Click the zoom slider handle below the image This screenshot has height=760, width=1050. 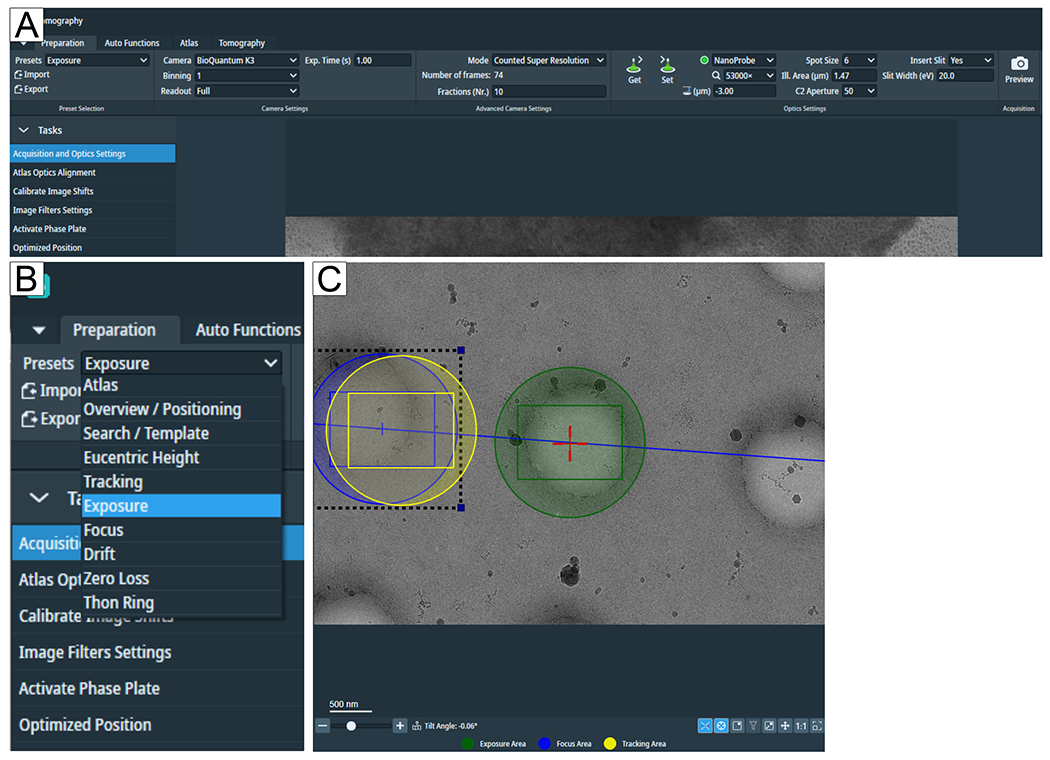[x=351, y=726]
